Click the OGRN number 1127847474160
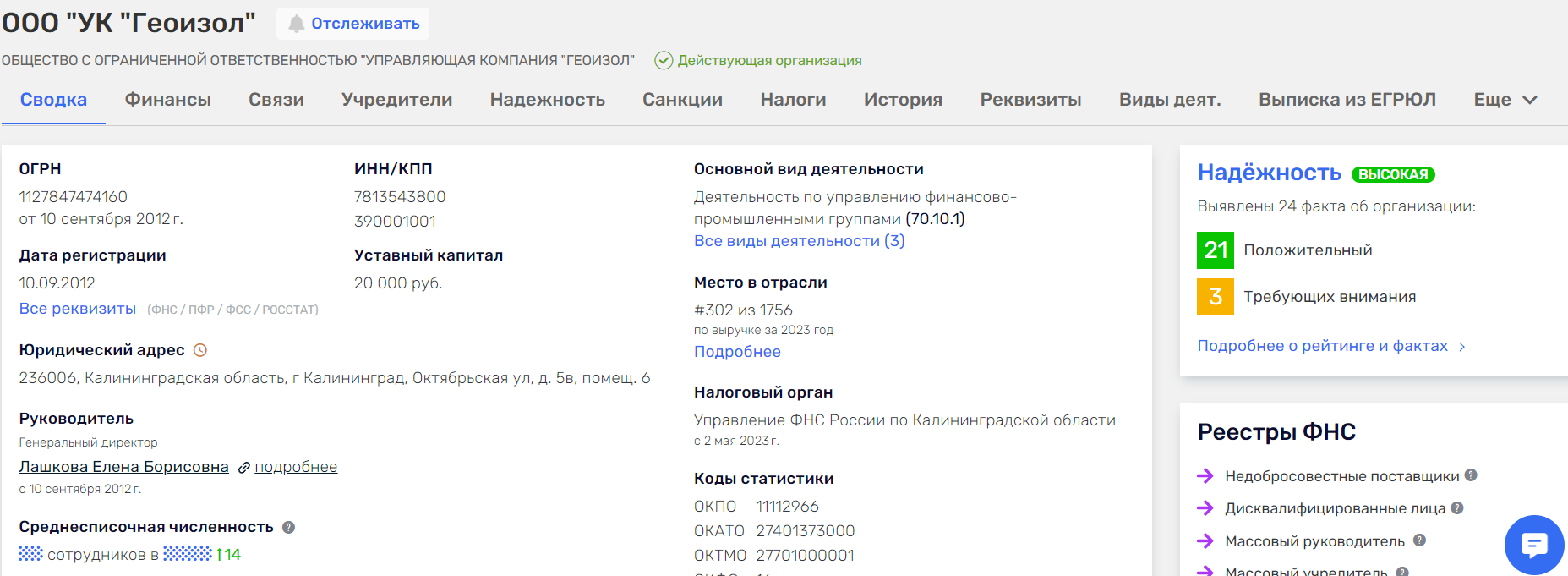The width and height of the screenshot is (1568, 576). point(74,197)
